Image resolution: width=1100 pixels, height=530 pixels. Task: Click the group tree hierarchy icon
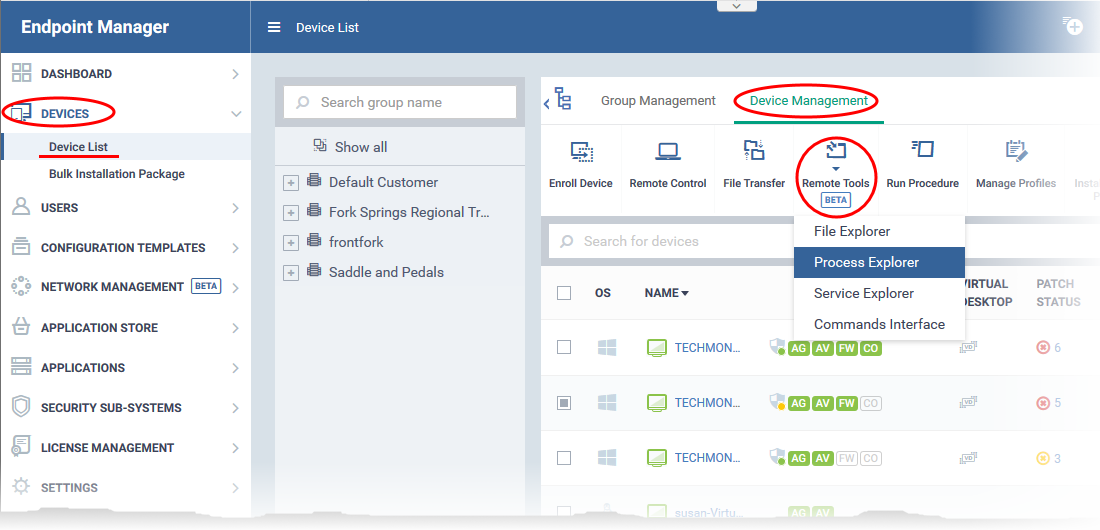coord(563,99)
